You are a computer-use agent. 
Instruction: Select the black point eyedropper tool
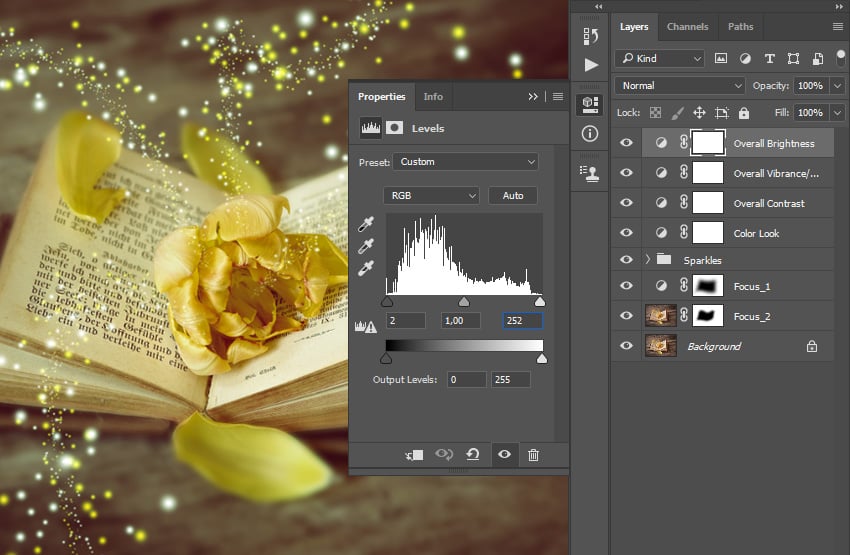(x=366, y=224)
